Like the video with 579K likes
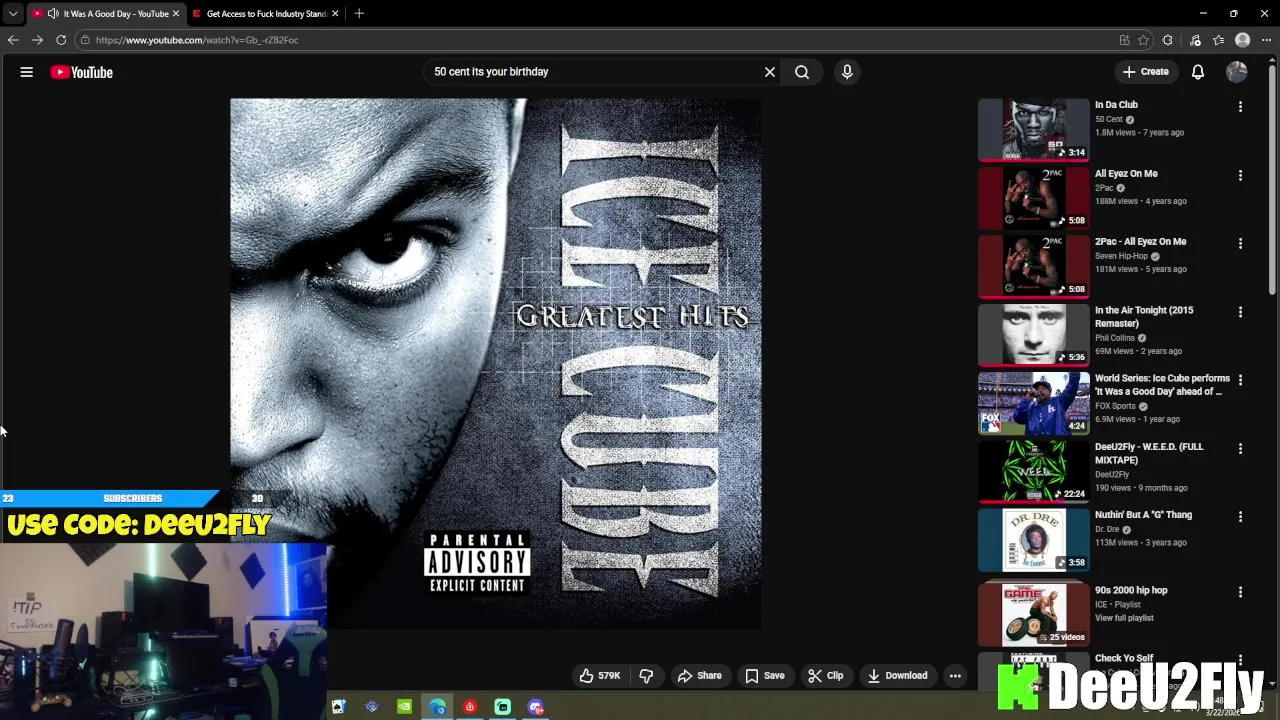 pyautogui.click(x=600, y=676)
